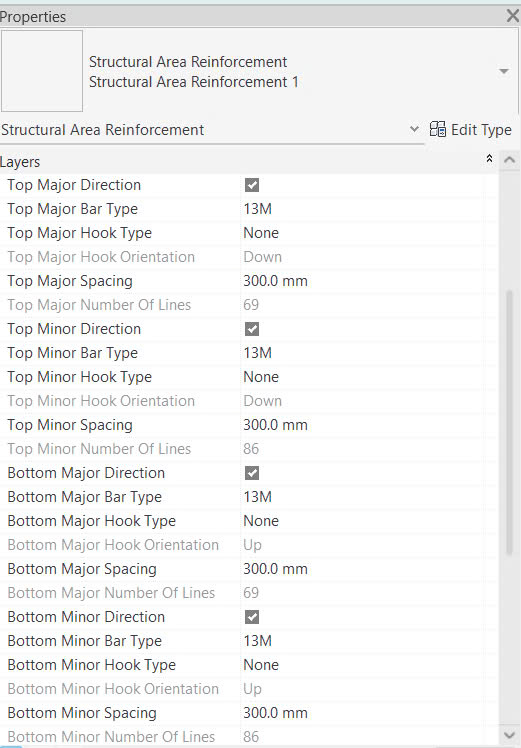Click the Bottom Major Spacing label
The image size is (521, 748).
[82, 569]
